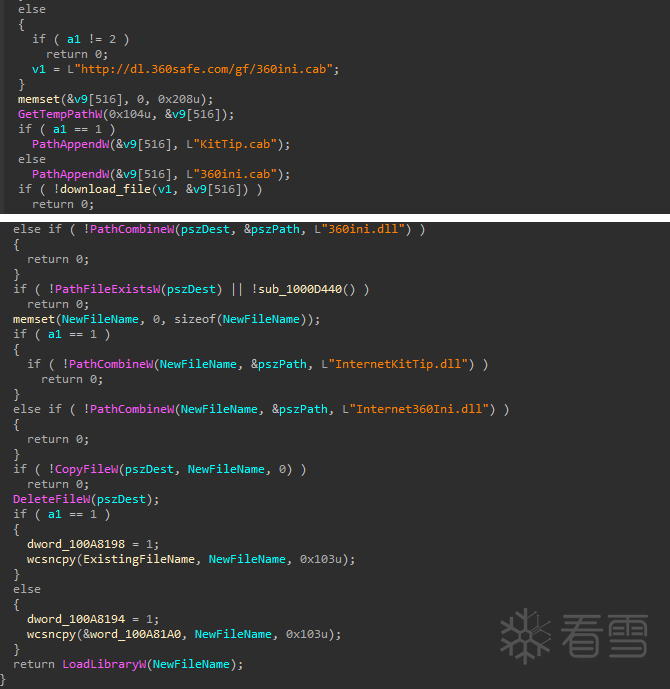Click PathAppendW on the KitTip.cab line
The image size is (670, 689).
click(x=70, y=144)
